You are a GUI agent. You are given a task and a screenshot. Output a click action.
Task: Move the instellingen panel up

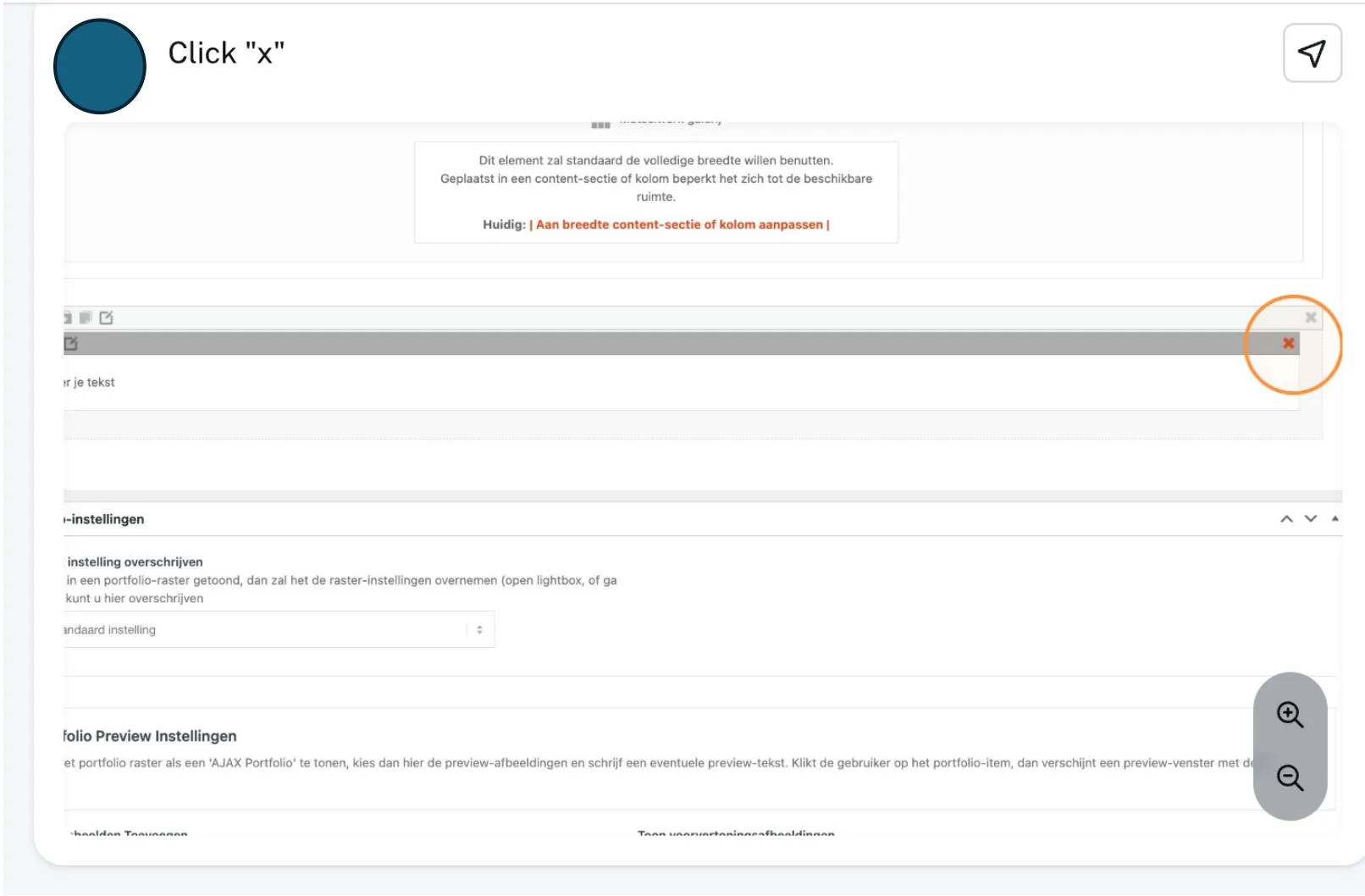point(1286,518)
